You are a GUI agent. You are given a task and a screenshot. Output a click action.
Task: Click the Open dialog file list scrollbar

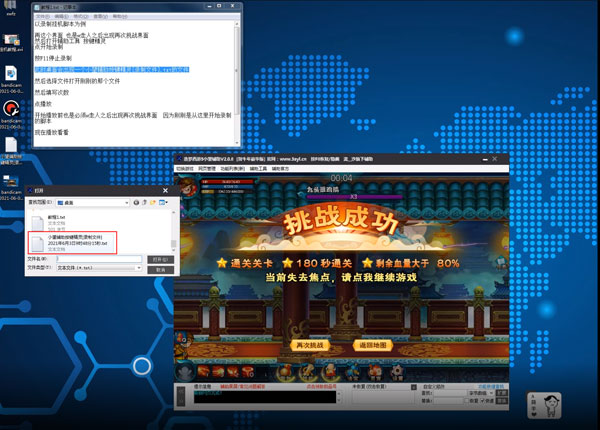pos(173,230)
